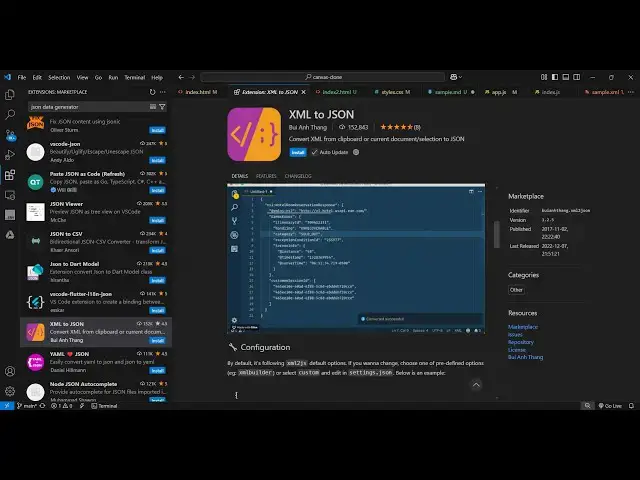This screenshot has width=640, height=480.
Task: Click the command center search box
Action: coord(323,77)
